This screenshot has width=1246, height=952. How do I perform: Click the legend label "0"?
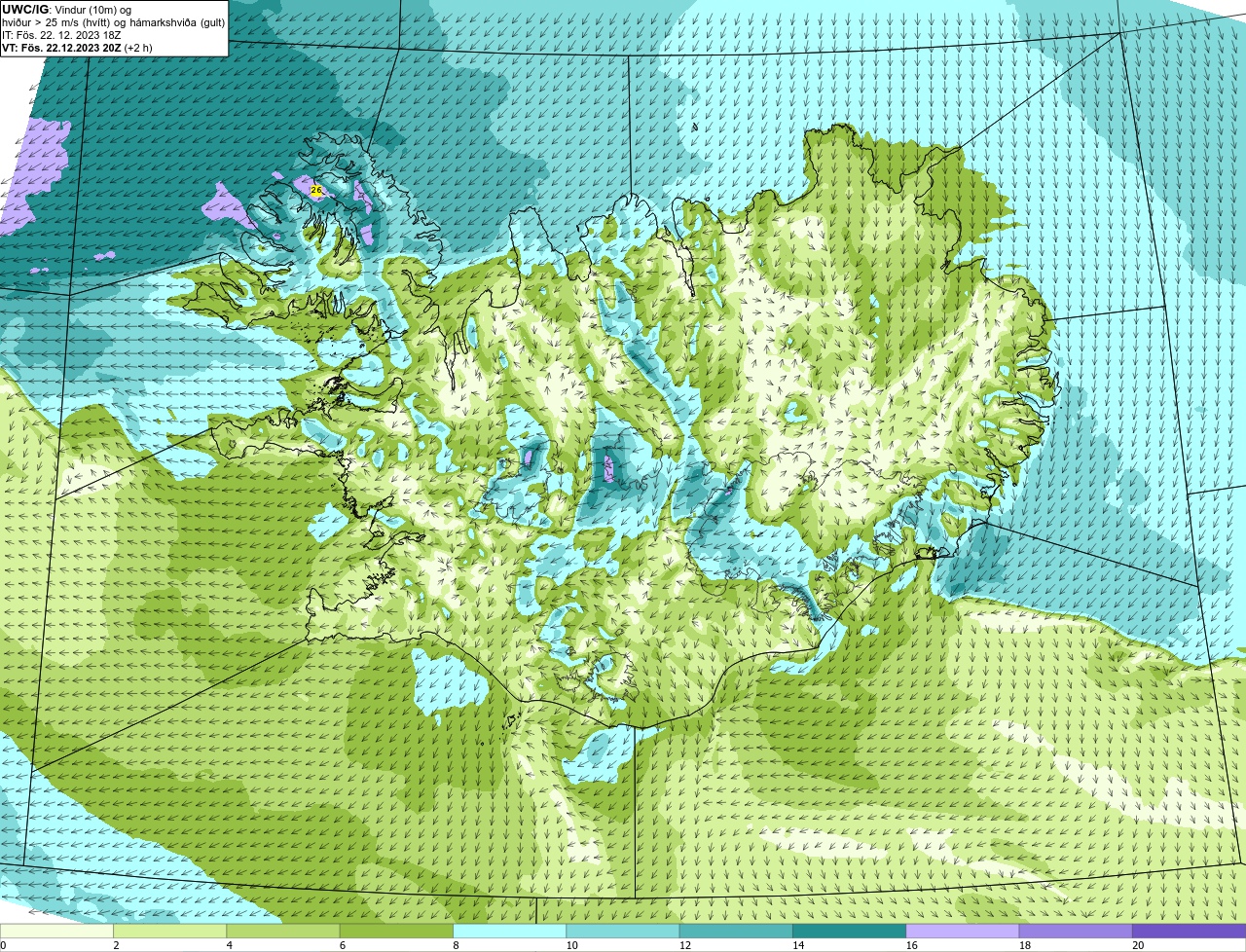[3, 945]
